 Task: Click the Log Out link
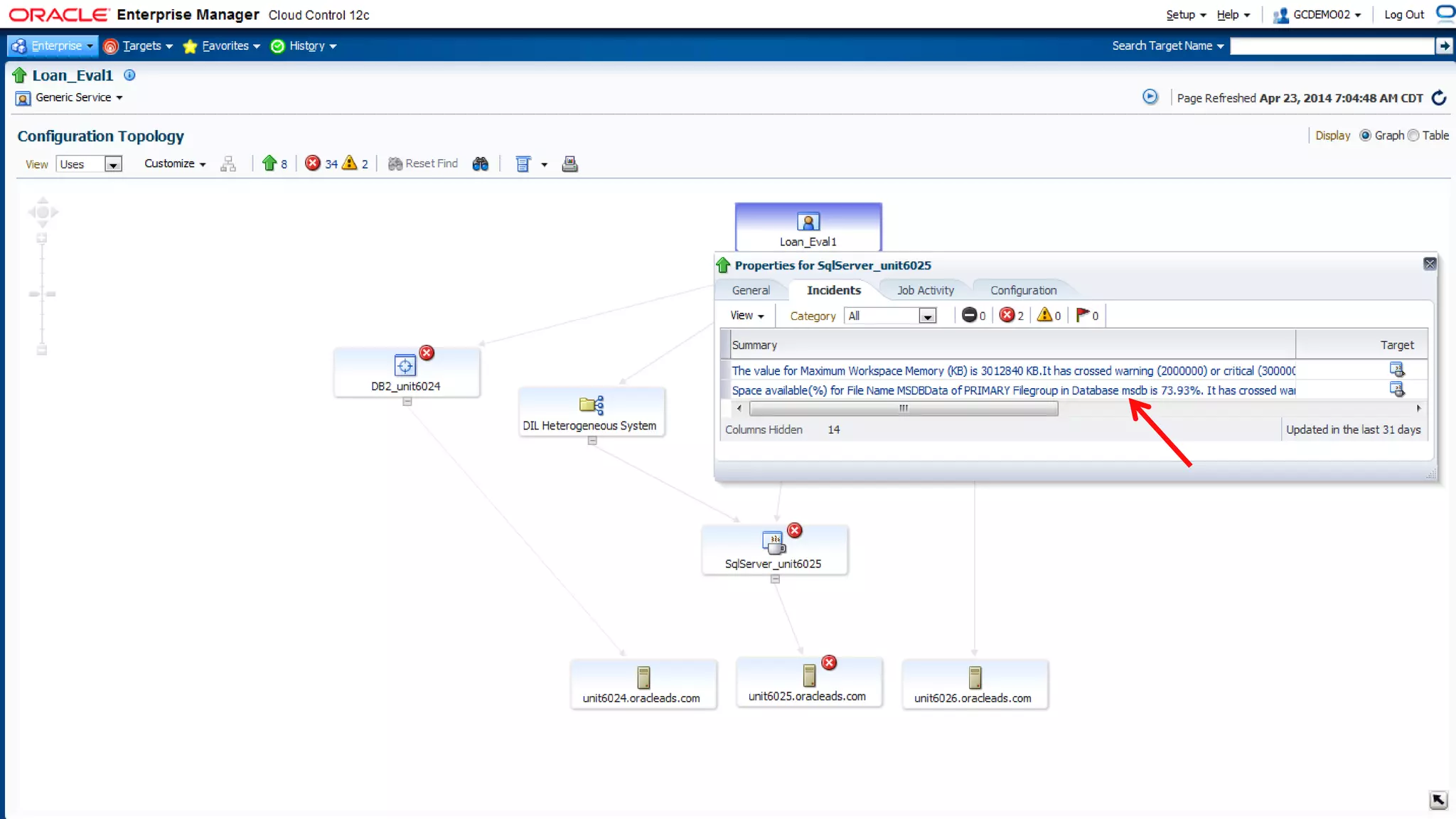point(1404,14)
